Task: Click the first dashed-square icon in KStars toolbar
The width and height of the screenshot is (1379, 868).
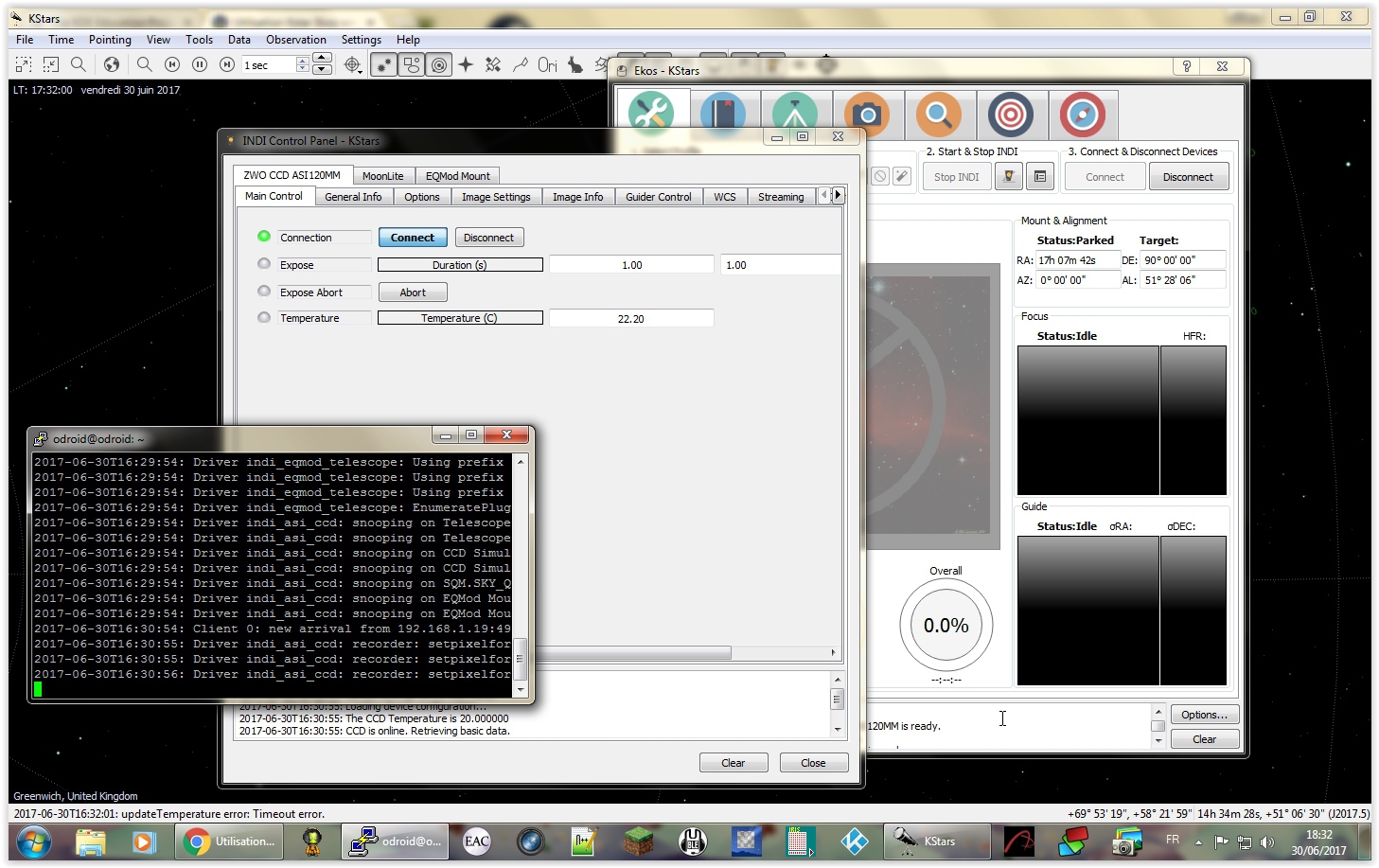Action: point(24,64)
